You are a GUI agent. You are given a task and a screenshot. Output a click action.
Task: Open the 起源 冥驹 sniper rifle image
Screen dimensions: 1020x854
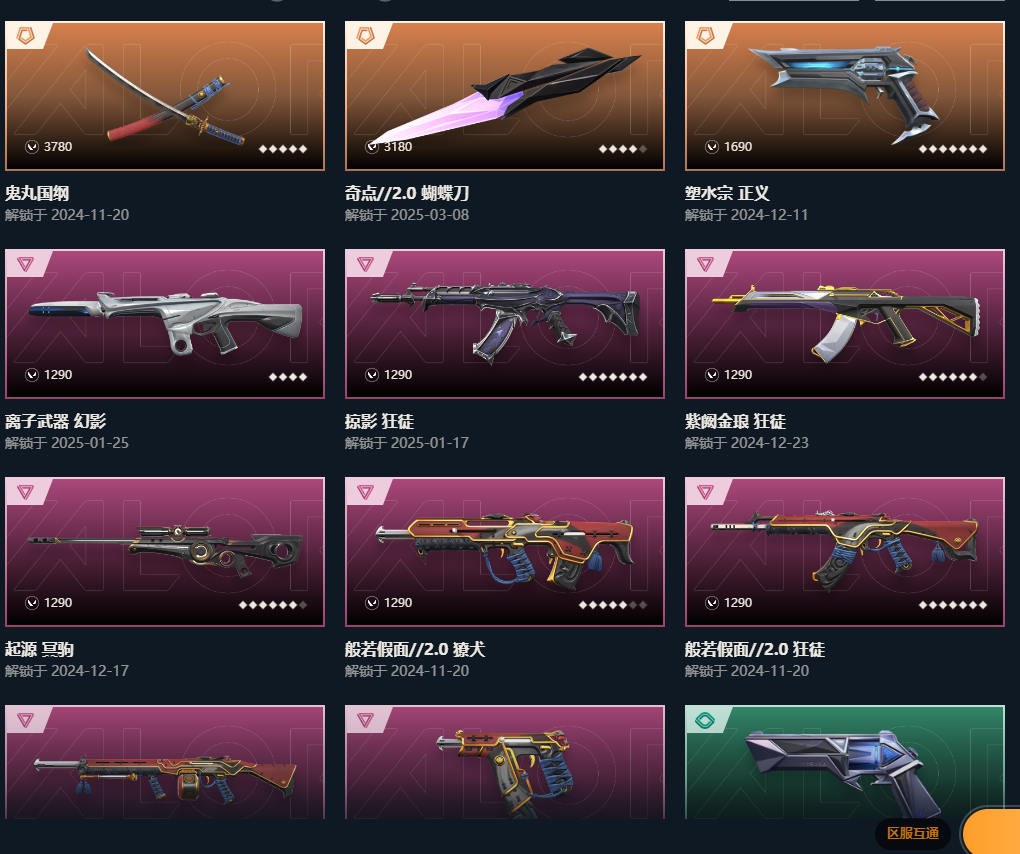[165, 551]
